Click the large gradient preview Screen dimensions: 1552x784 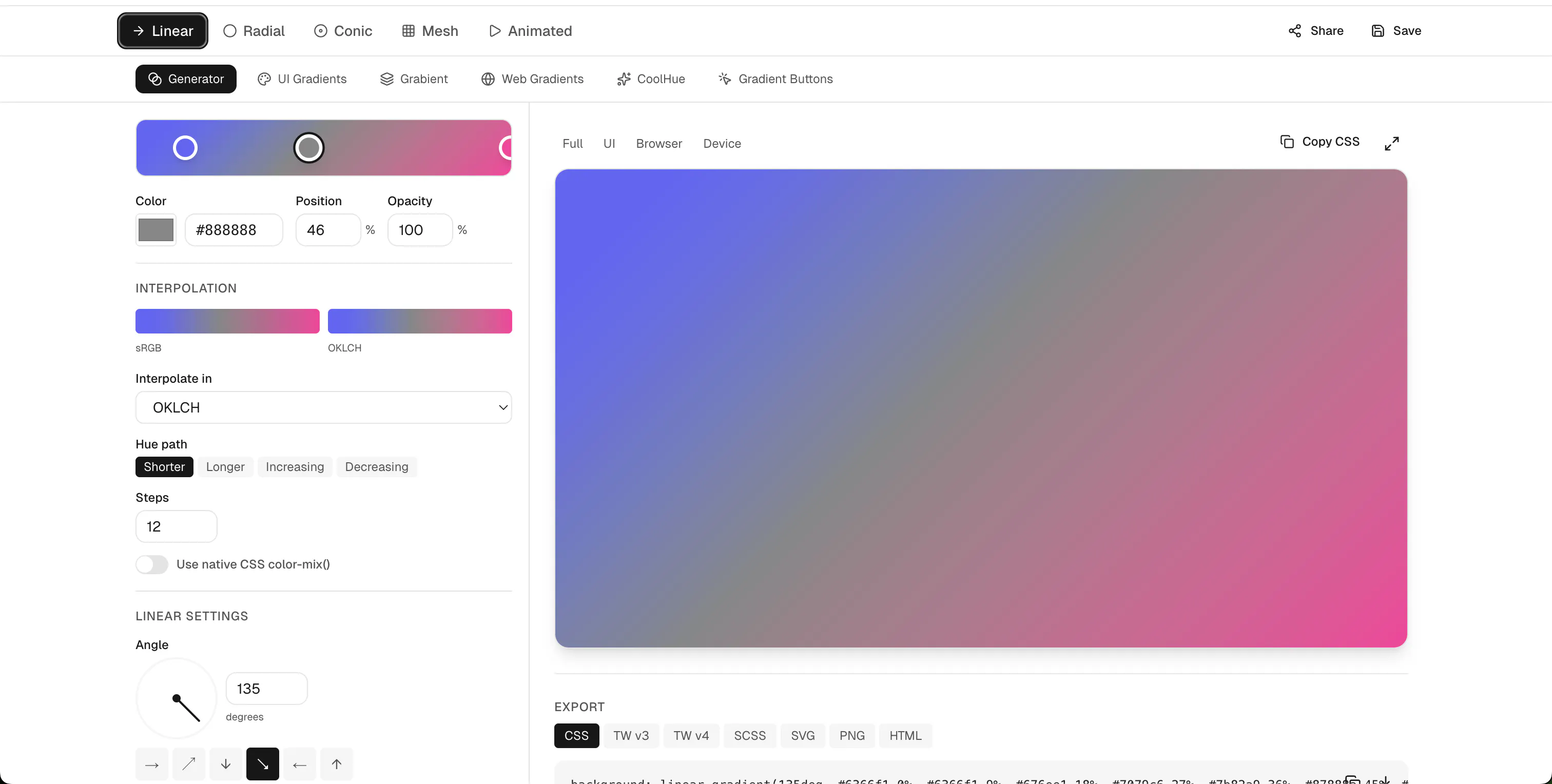(981, 408)
